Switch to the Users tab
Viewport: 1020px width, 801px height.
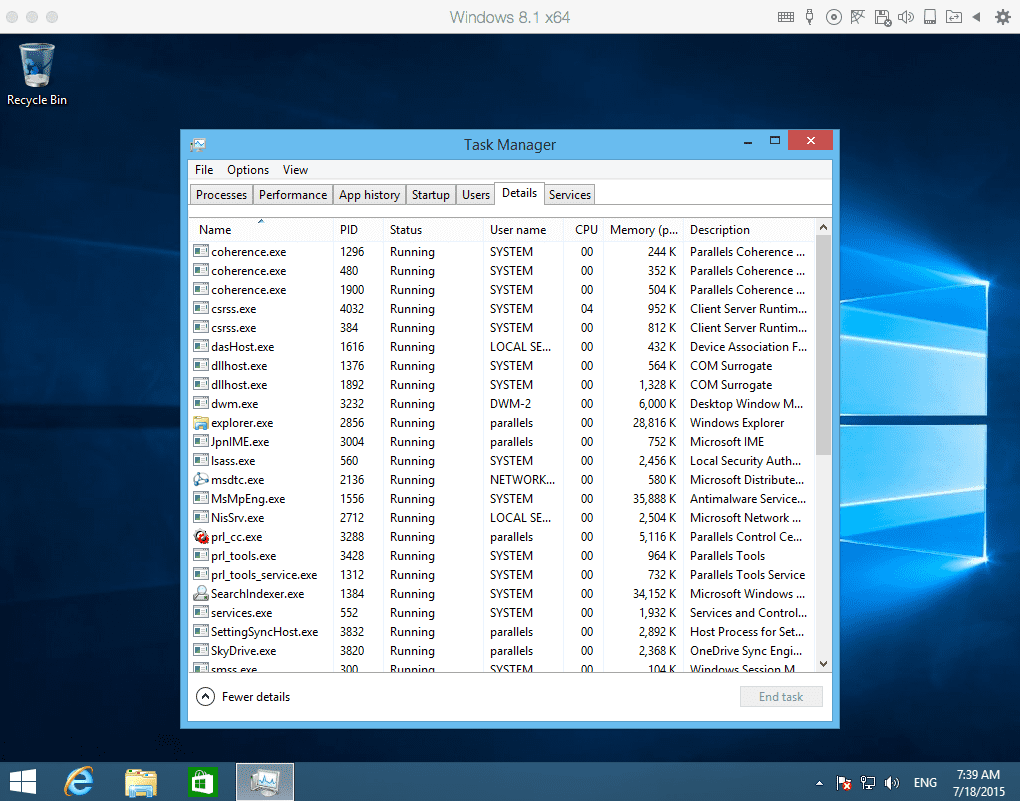click(x=476, y=195)
